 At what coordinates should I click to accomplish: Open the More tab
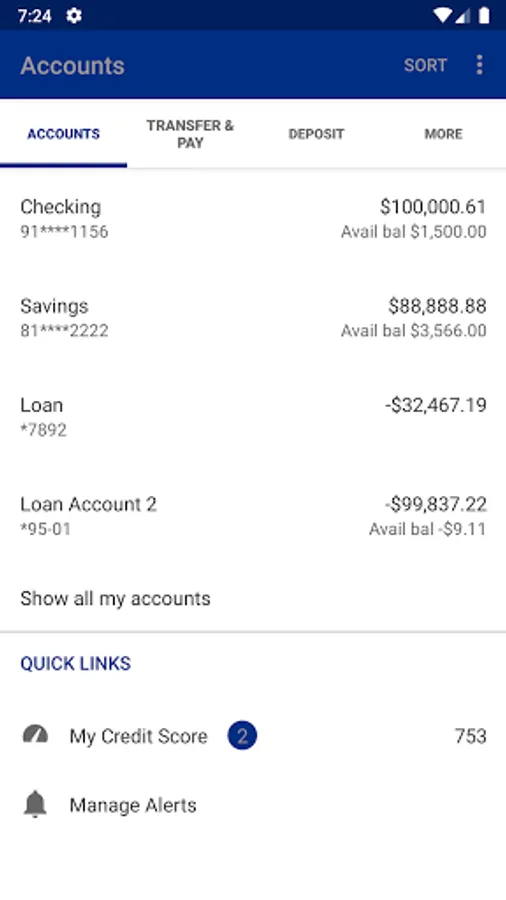pos(443,134)
